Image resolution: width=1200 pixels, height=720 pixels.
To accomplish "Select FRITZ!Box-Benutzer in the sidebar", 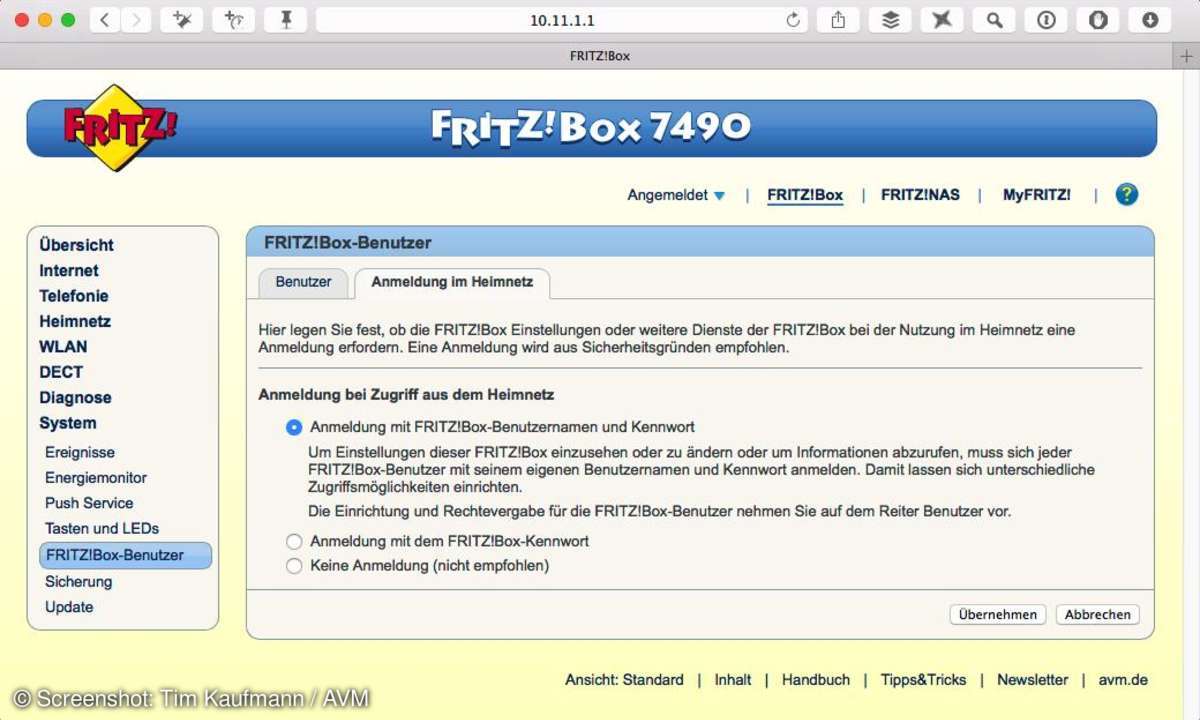I will point(125,555).
